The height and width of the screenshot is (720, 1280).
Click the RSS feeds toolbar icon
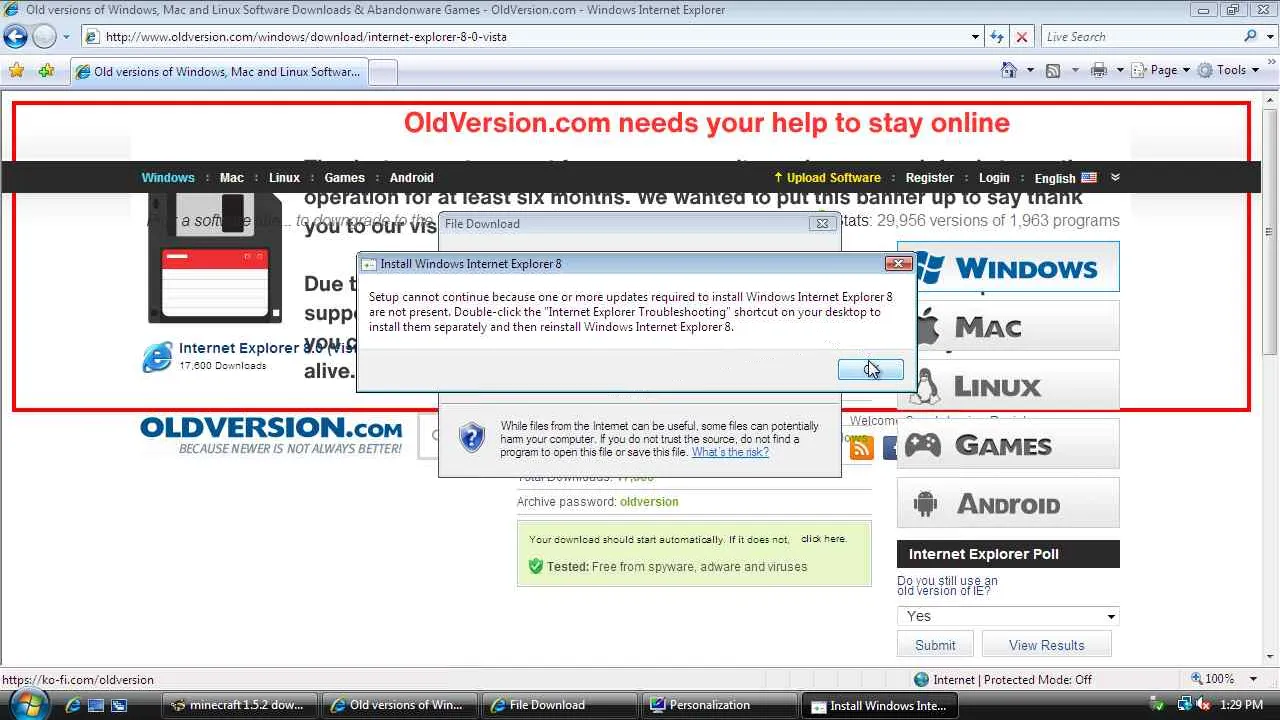(x=1053, y=70)
